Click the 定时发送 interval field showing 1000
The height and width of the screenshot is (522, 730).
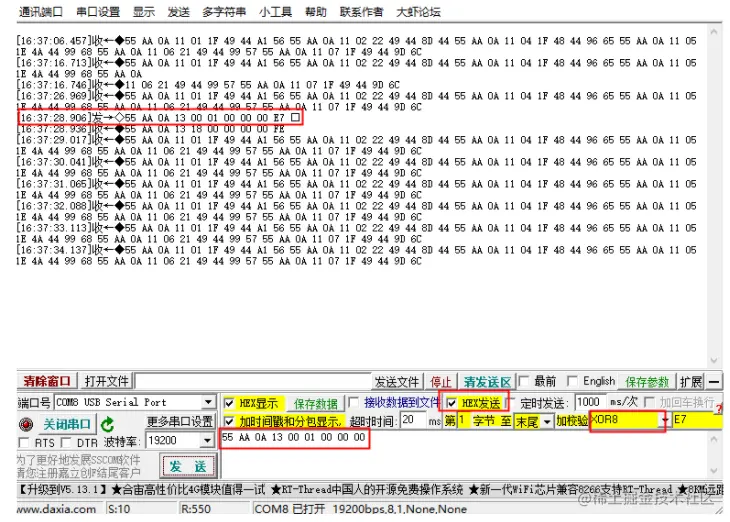(589, 401)
